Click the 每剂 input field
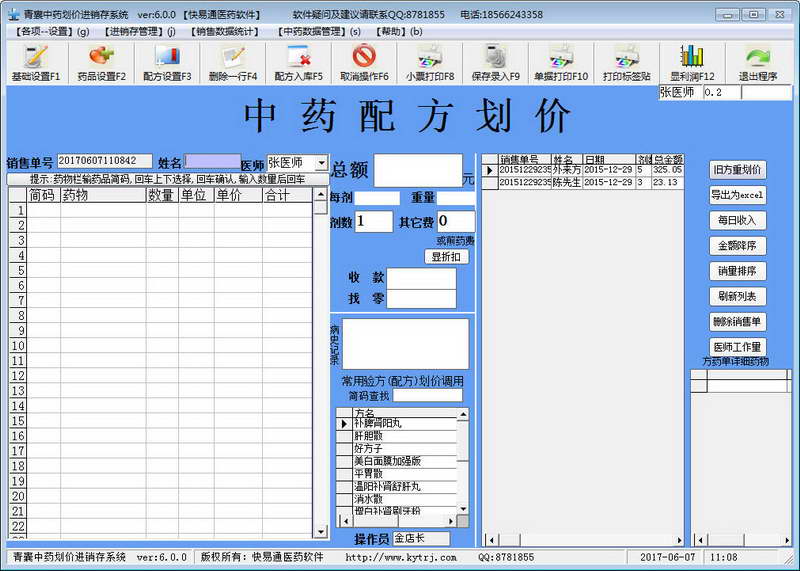 pos(377,198)
